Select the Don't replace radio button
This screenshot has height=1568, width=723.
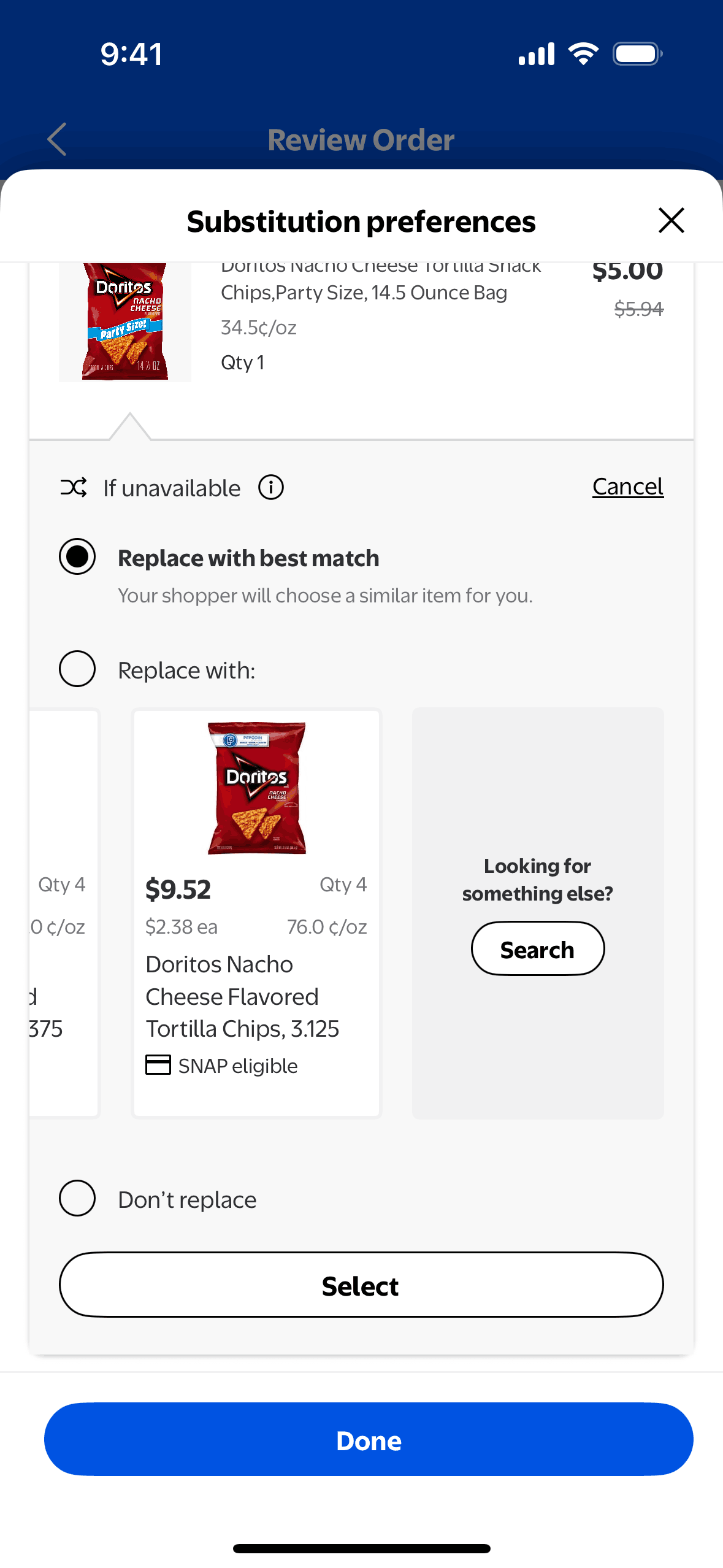click(77, 1197)
